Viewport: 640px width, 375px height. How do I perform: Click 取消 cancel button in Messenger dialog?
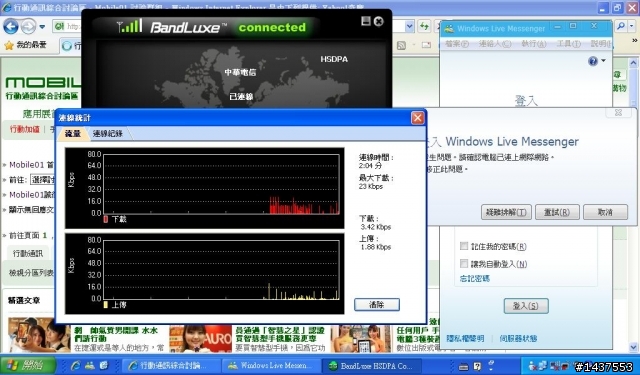coord(605,212)
